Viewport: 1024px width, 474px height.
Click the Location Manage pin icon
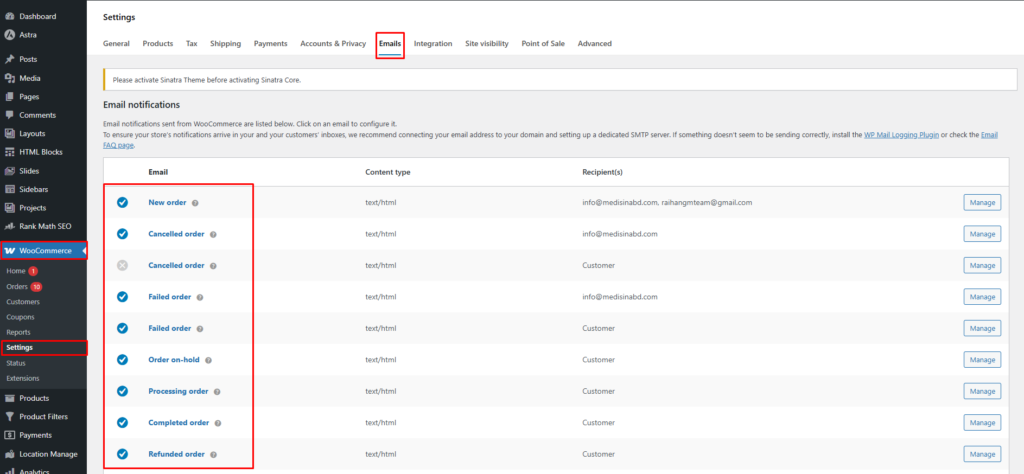9,454
